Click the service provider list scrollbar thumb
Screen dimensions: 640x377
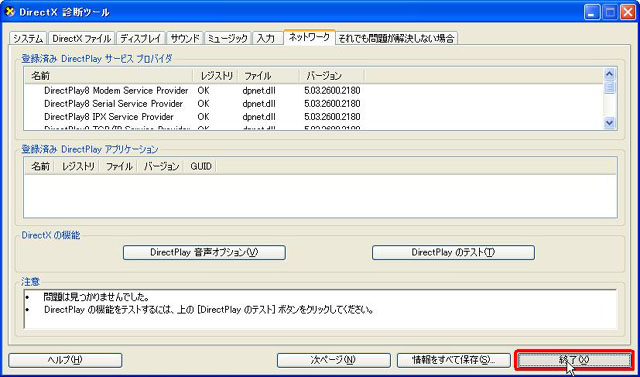coord(610,87)
